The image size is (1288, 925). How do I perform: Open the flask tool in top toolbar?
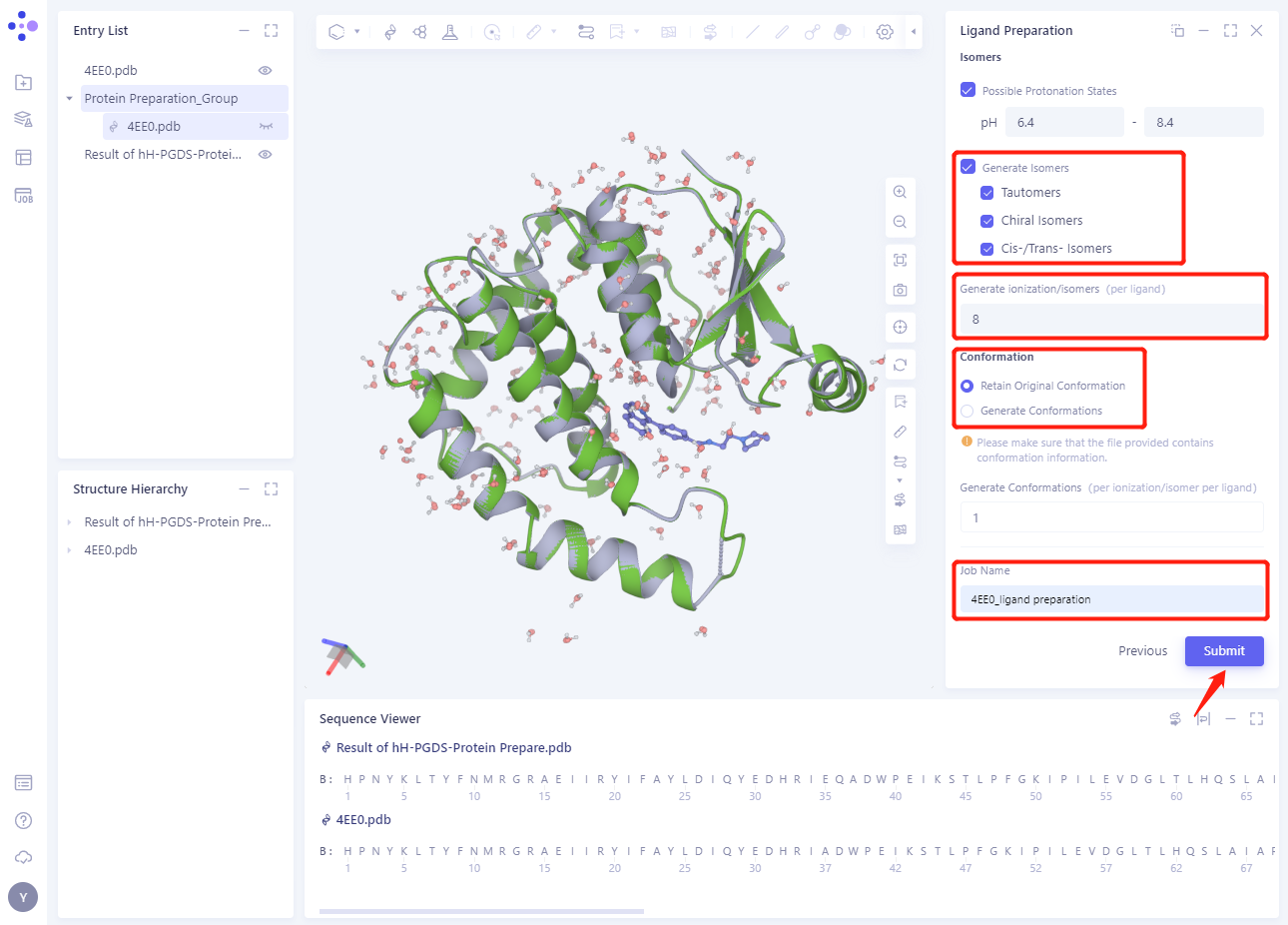point(450,32)
